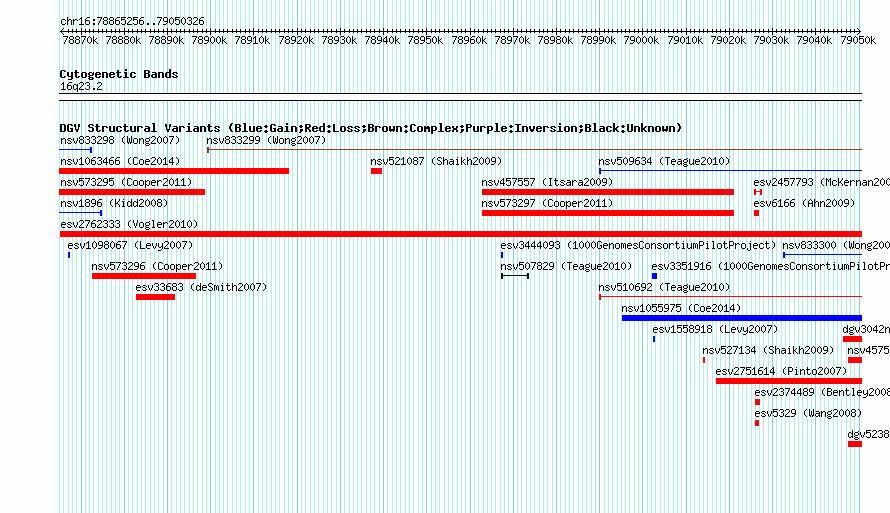Click the 78900k ruler position label
This screenshot has width=890, height=513.
click(209, 40)
